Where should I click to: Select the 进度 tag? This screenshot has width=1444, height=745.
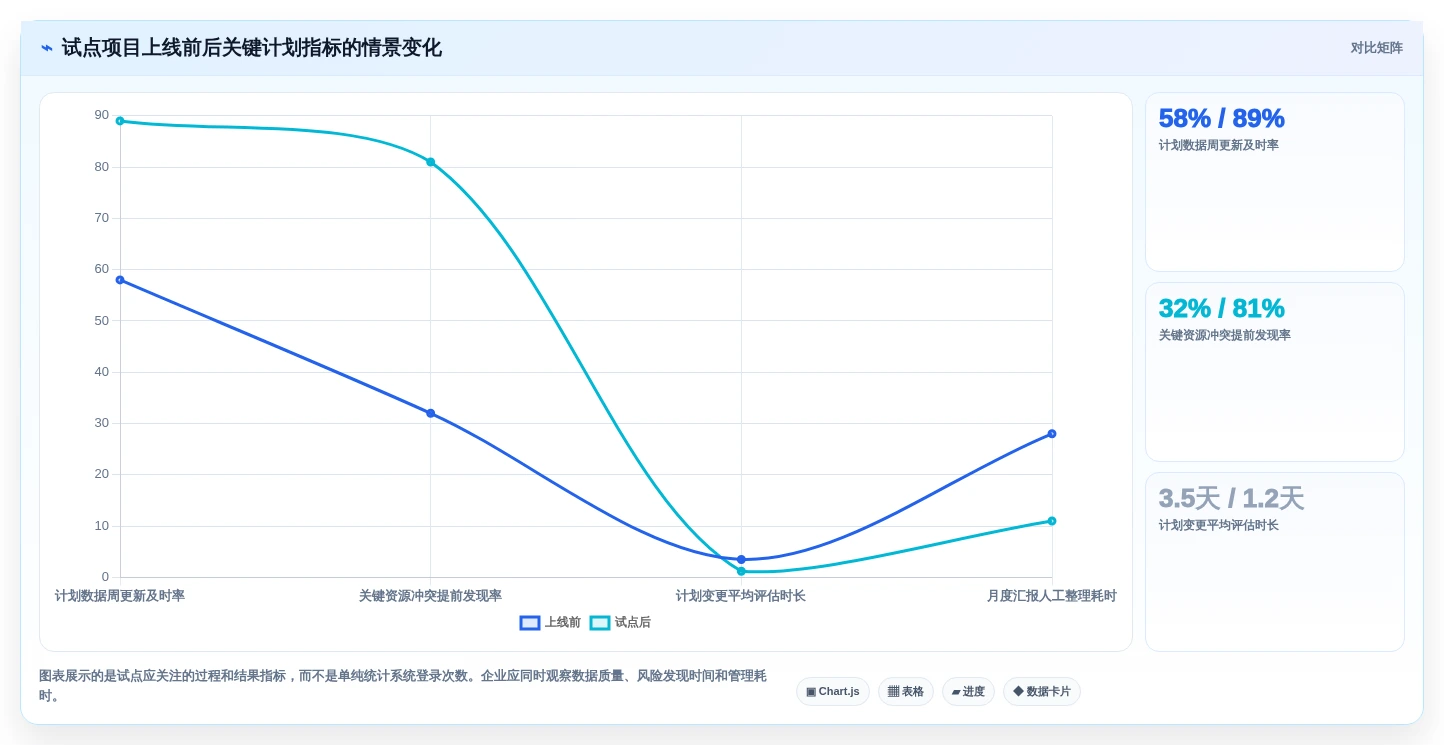point(968,692)
